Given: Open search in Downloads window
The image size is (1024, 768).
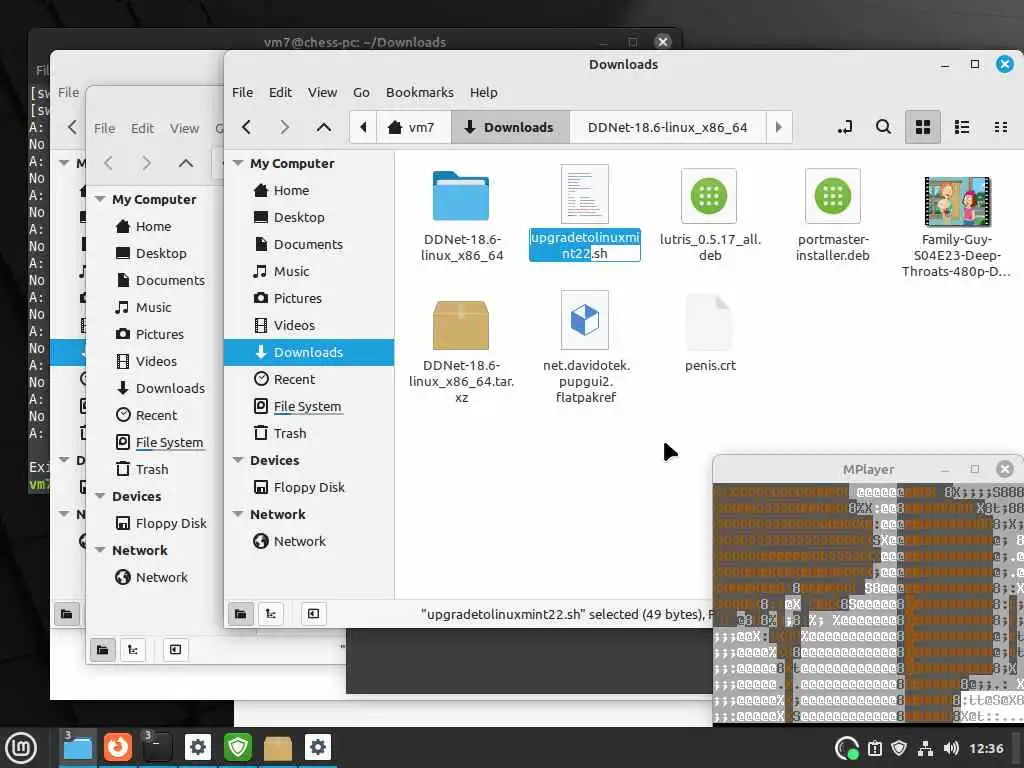Looking at the screenshot, I should pos(883,127).
